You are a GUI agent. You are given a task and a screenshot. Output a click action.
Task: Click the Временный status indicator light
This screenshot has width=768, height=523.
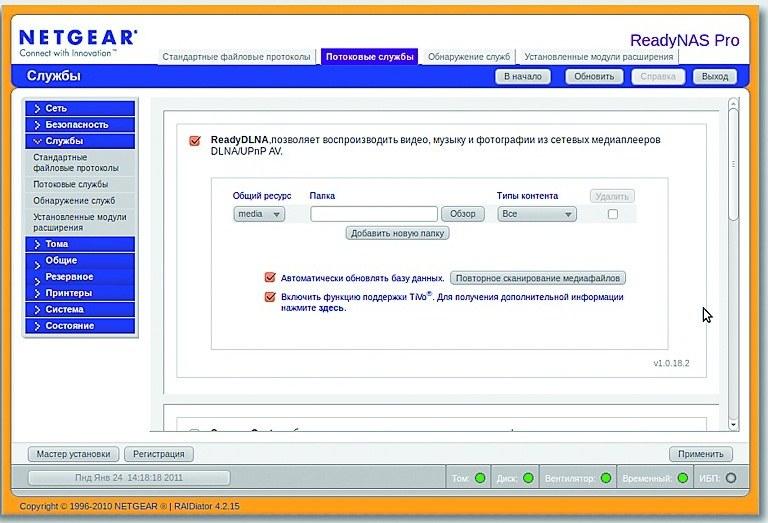682,478
